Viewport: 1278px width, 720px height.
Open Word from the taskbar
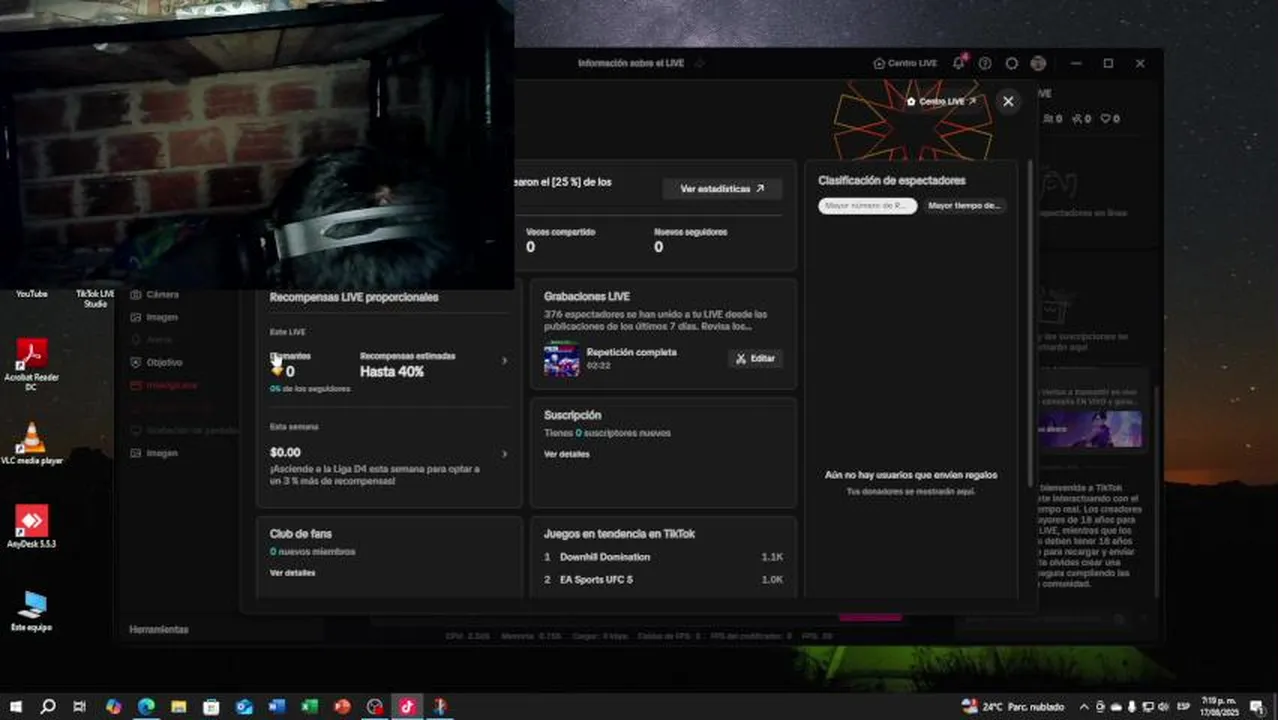[277, 706]
